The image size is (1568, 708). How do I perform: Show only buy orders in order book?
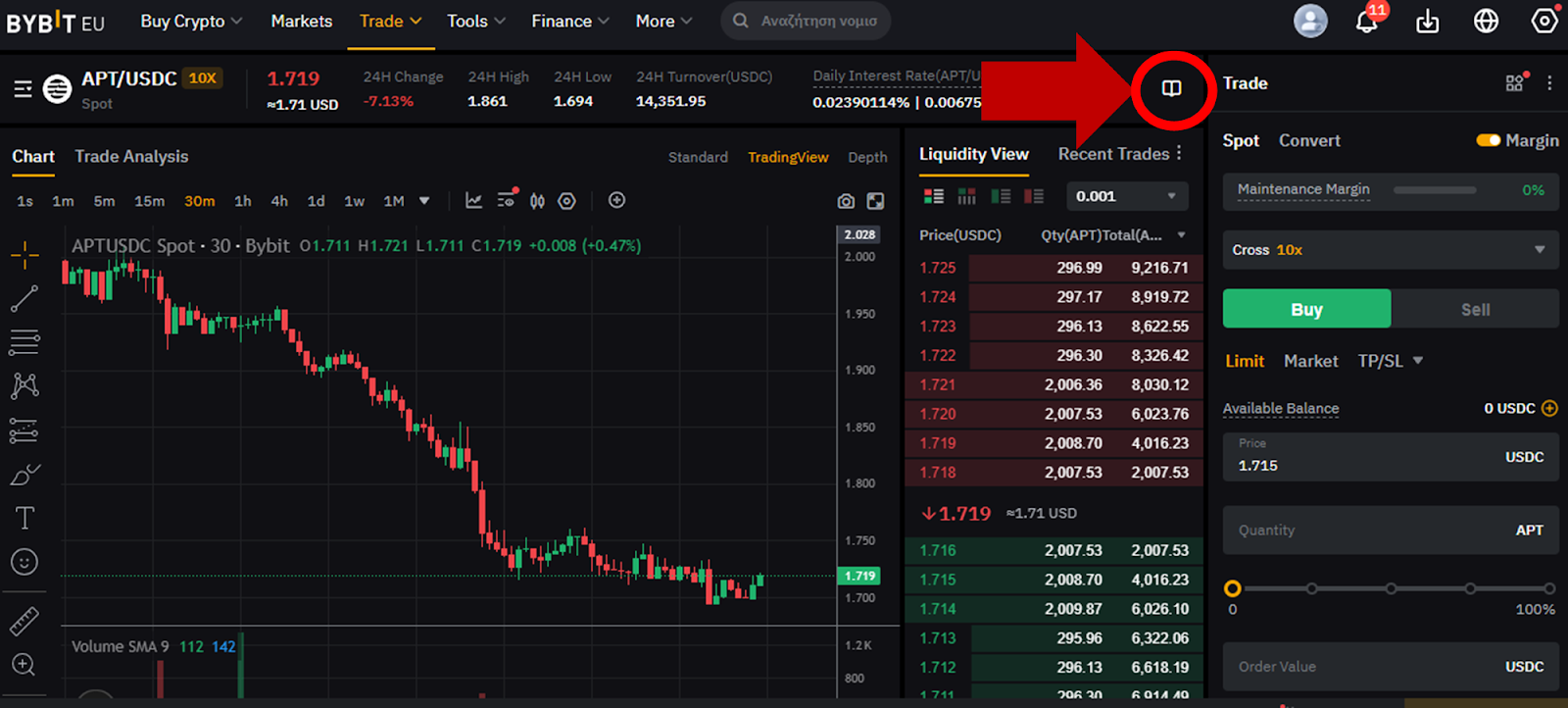(1001, 196)
